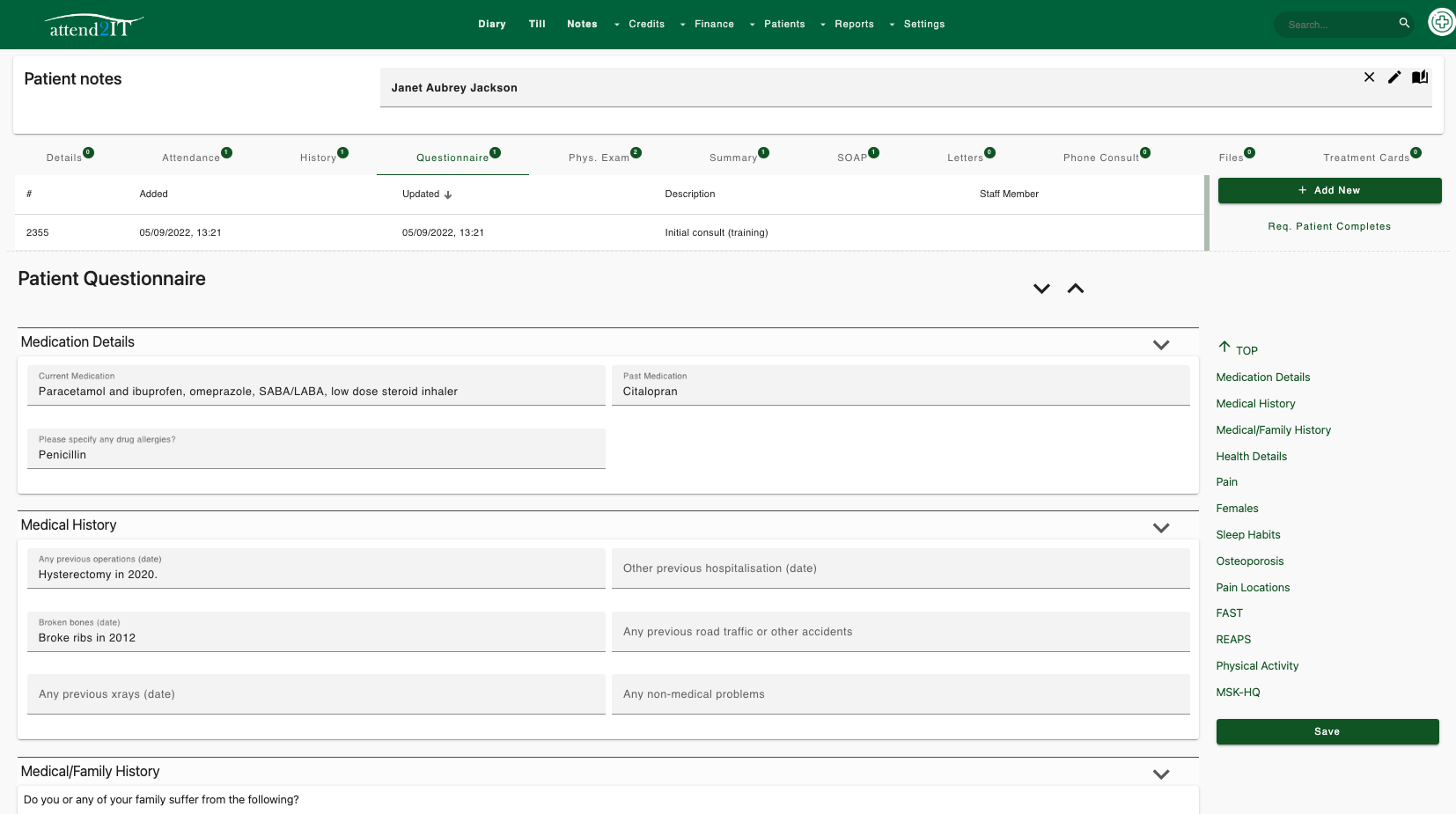
Task: Switch to the Phys. Exam tab
Action: coord(599,157)
